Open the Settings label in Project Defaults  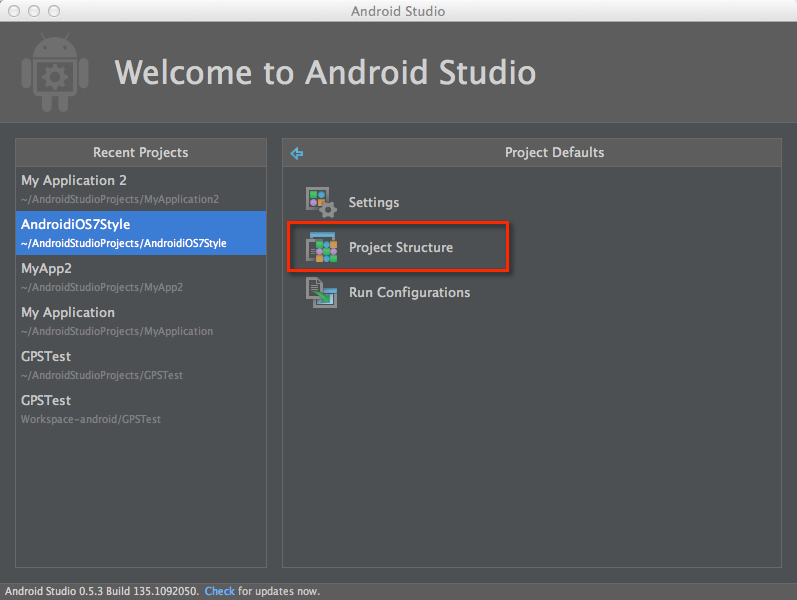373,203
